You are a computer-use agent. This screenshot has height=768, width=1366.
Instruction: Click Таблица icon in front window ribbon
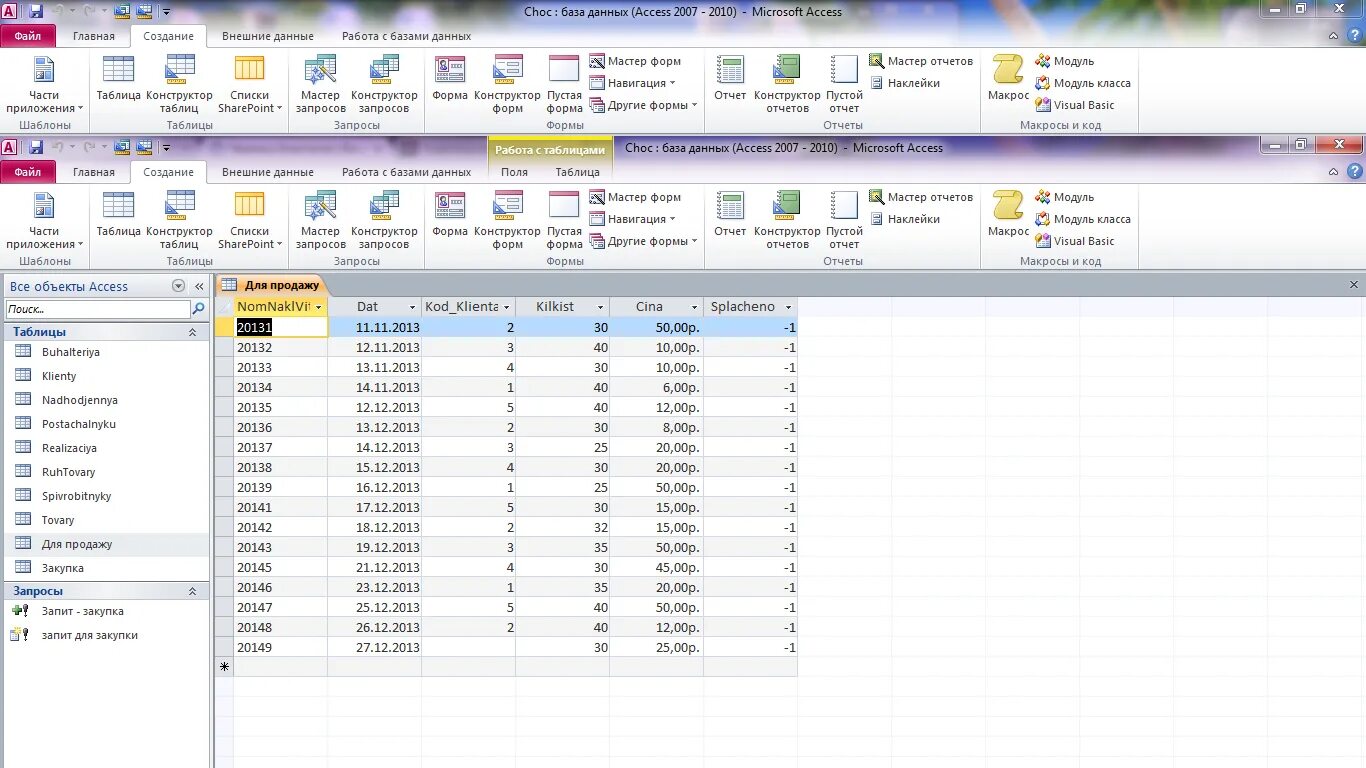[x=119, y=215]
